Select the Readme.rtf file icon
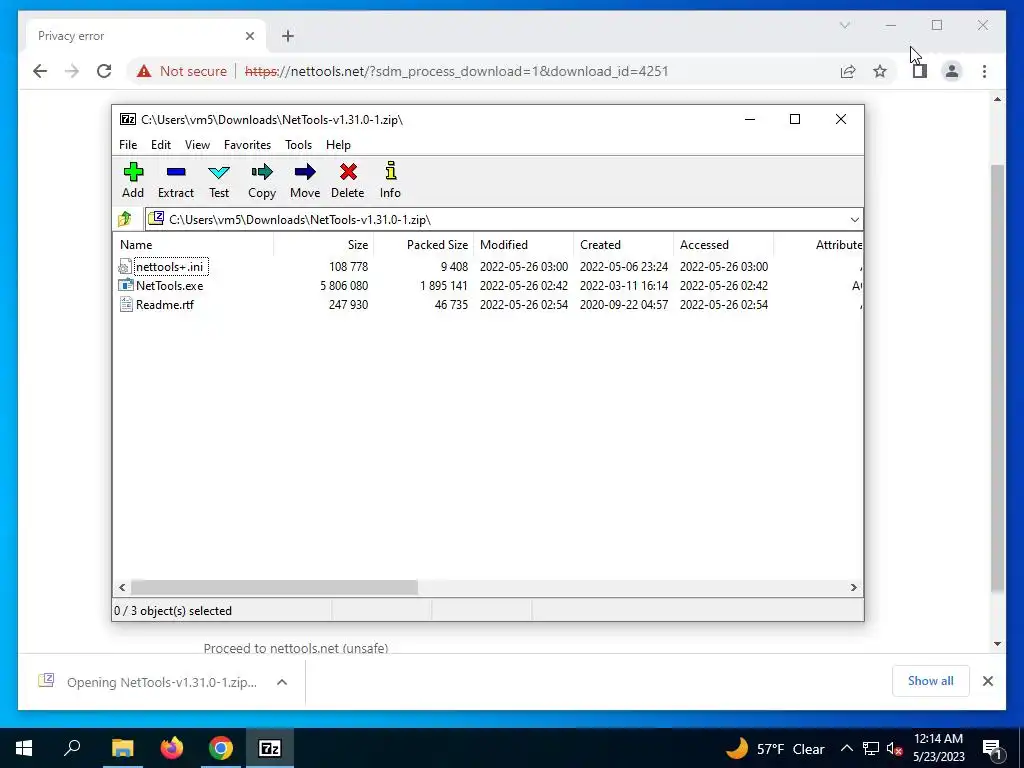The image size is (1024, 768). coord(125,304)
